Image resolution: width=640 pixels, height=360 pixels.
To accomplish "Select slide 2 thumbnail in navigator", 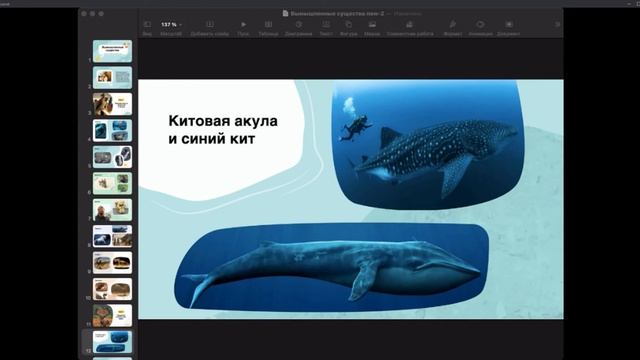I will coord(112,78).
